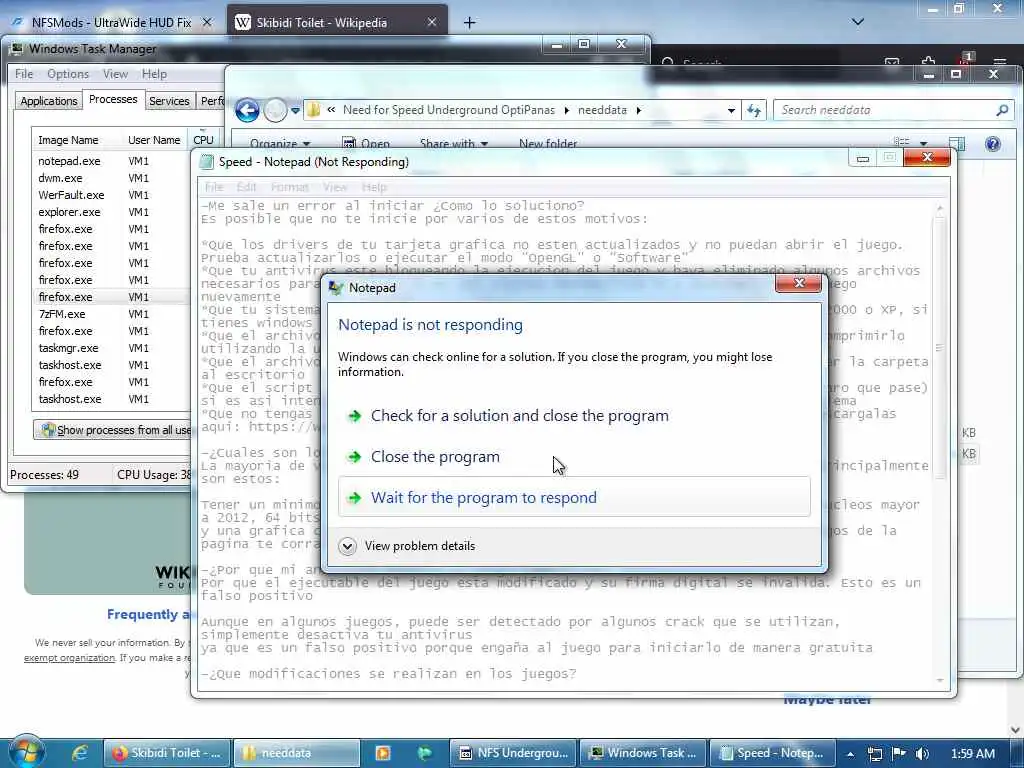
Task: Open the address bar history dropdown
Action: pos(731,110)
